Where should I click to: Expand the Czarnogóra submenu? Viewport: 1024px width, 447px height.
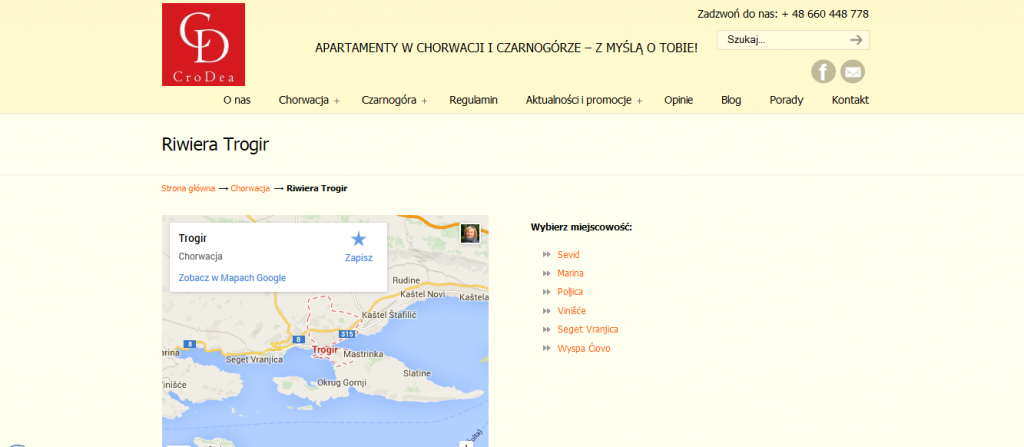click(x=424, y=101)
